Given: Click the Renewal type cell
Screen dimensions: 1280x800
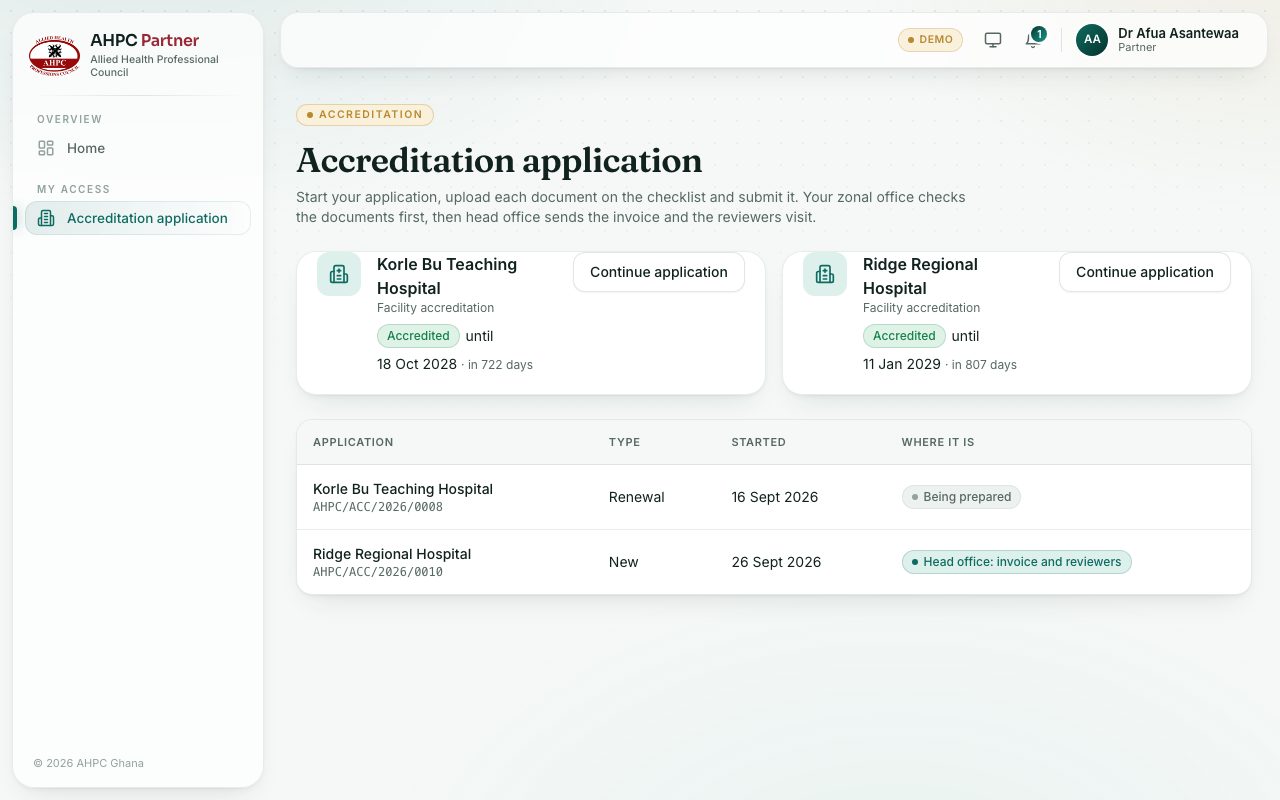Looking at the screenshot, I should pyautogui.click(x=637, y=497).
